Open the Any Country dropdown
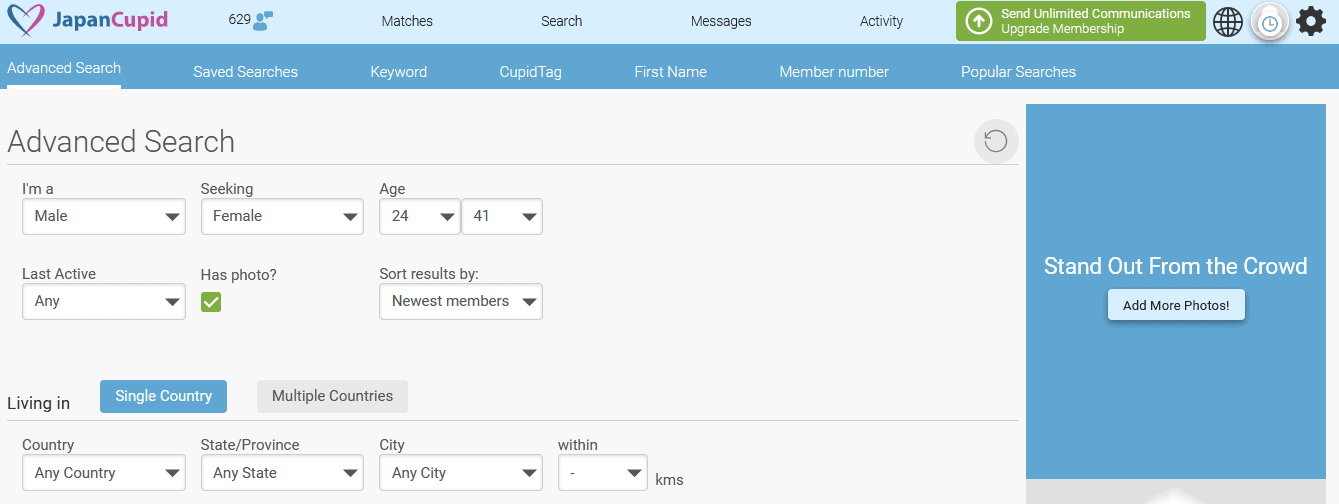Image resolution: width=1339 pixels, height=504 pixels. point(104,473)
